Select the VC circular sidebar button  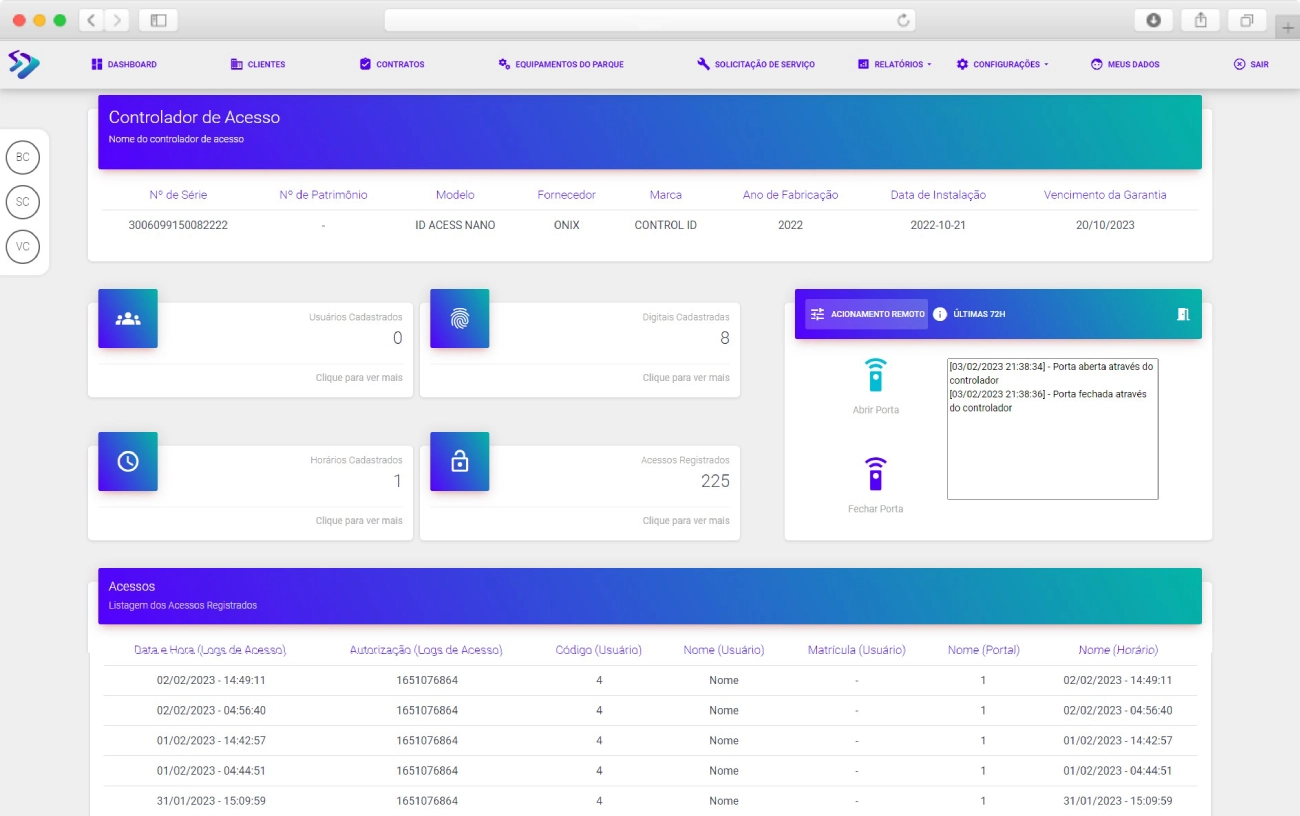point(23,246)
